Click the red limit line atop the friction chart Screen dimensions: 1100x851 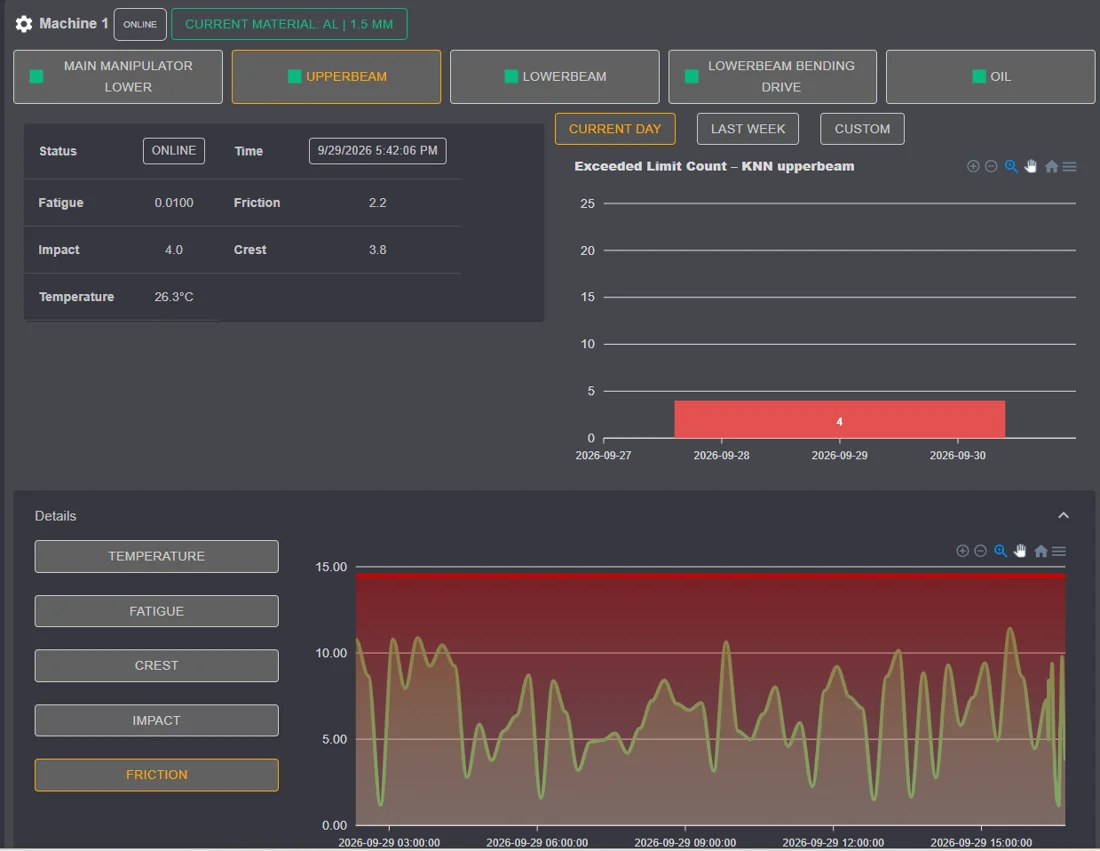(711, 576)
